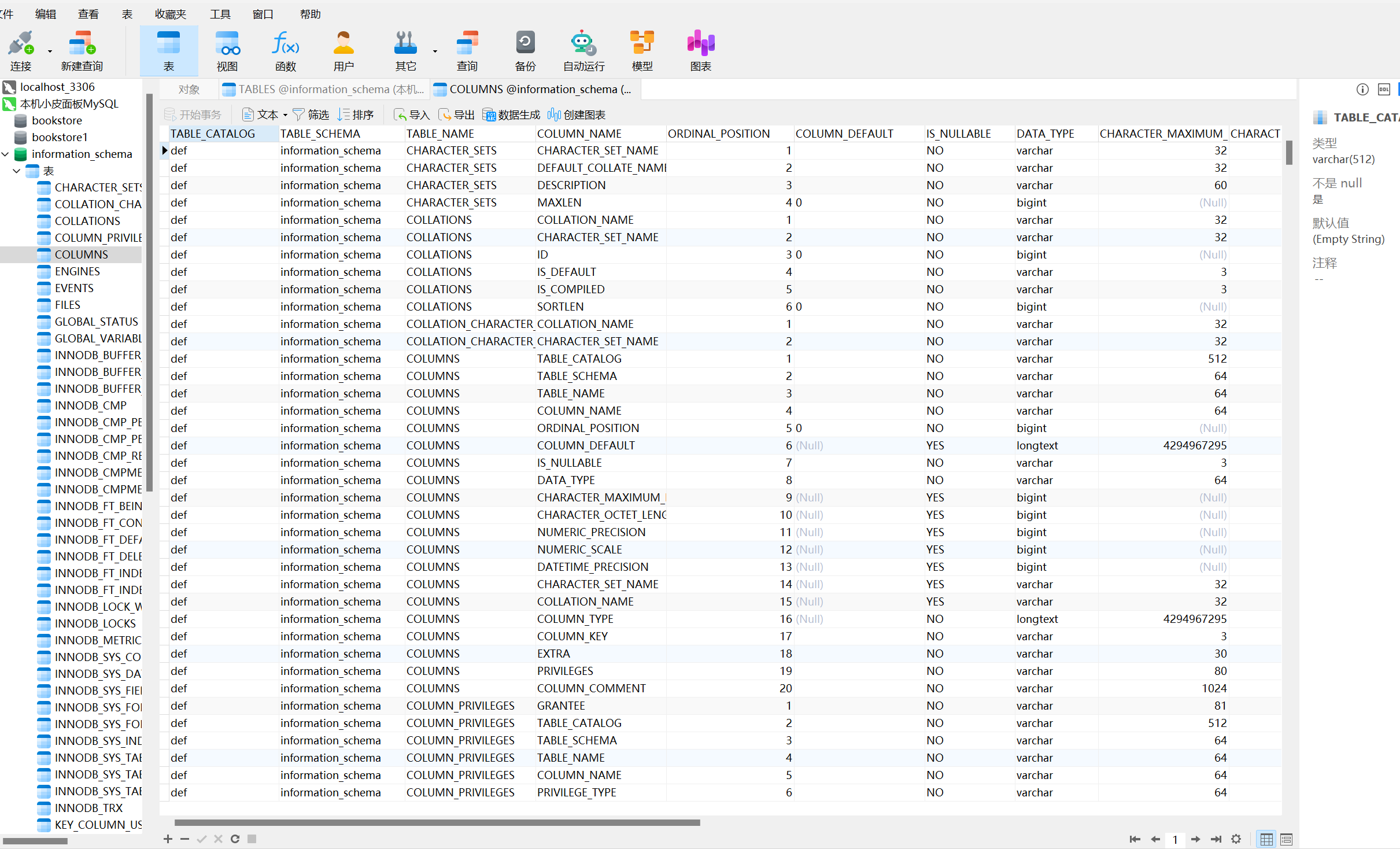Open the Automation robot icon

[583, 43]
